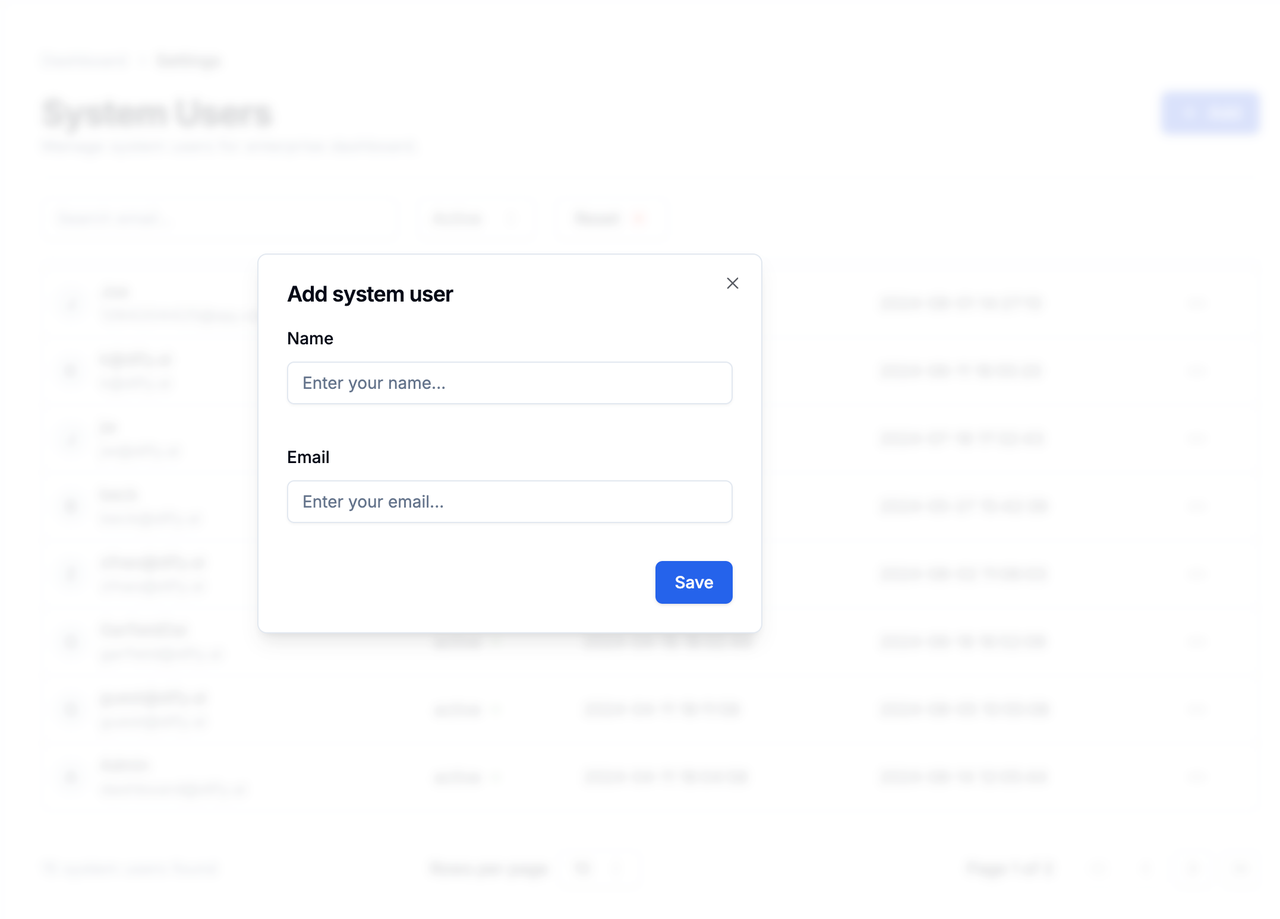
Task: Open the Active status filter dropdown
Action: point(475,218)
